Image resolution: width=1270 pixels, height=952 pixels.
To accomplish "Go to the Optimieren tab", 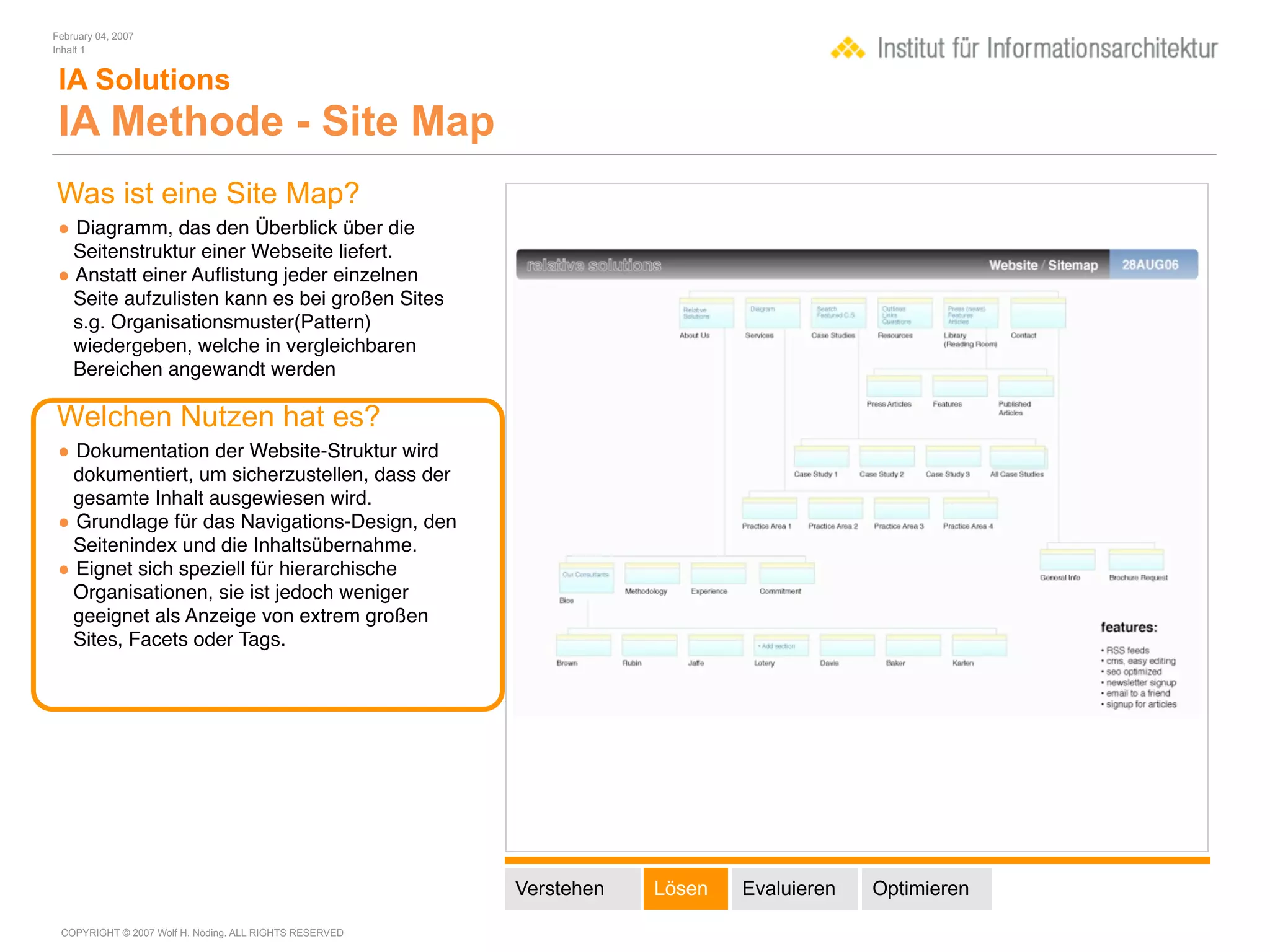I will [x=926, y=888].
